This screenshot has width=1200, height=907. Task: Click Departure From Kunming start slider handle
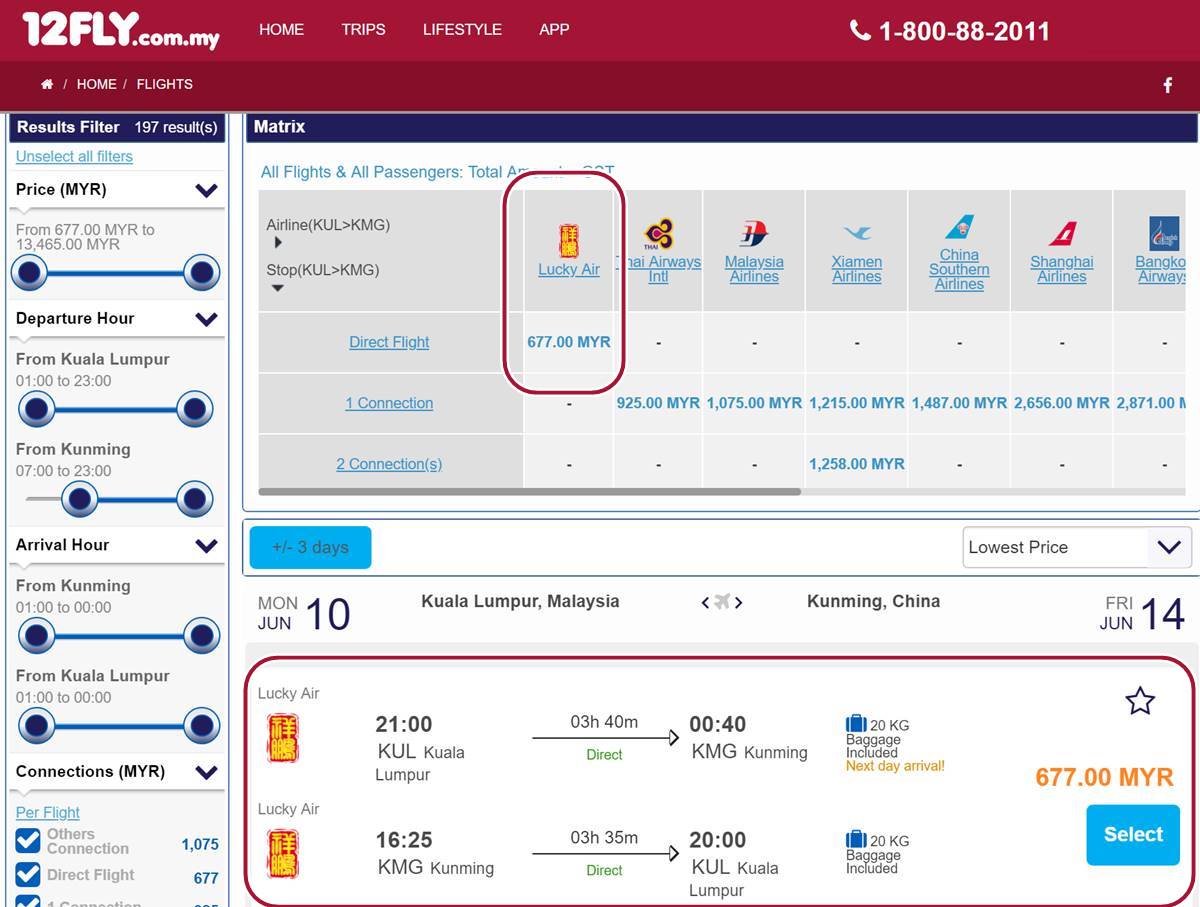(x=78, y=499)
